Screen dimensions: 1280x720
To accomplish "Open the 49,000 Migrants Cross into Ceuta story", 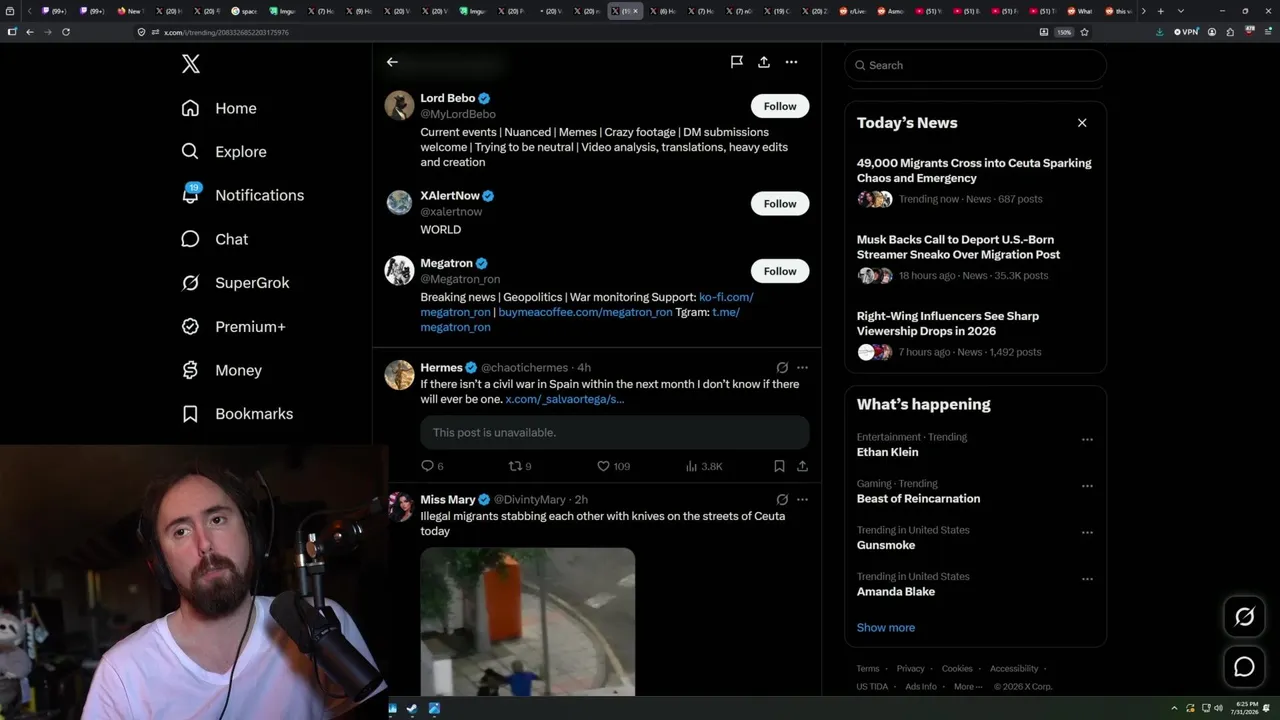I will (x=974, y=170).
